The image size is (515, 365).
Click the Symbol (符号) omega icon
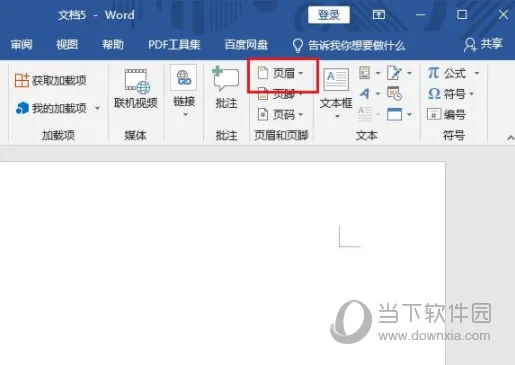(434, 94)
